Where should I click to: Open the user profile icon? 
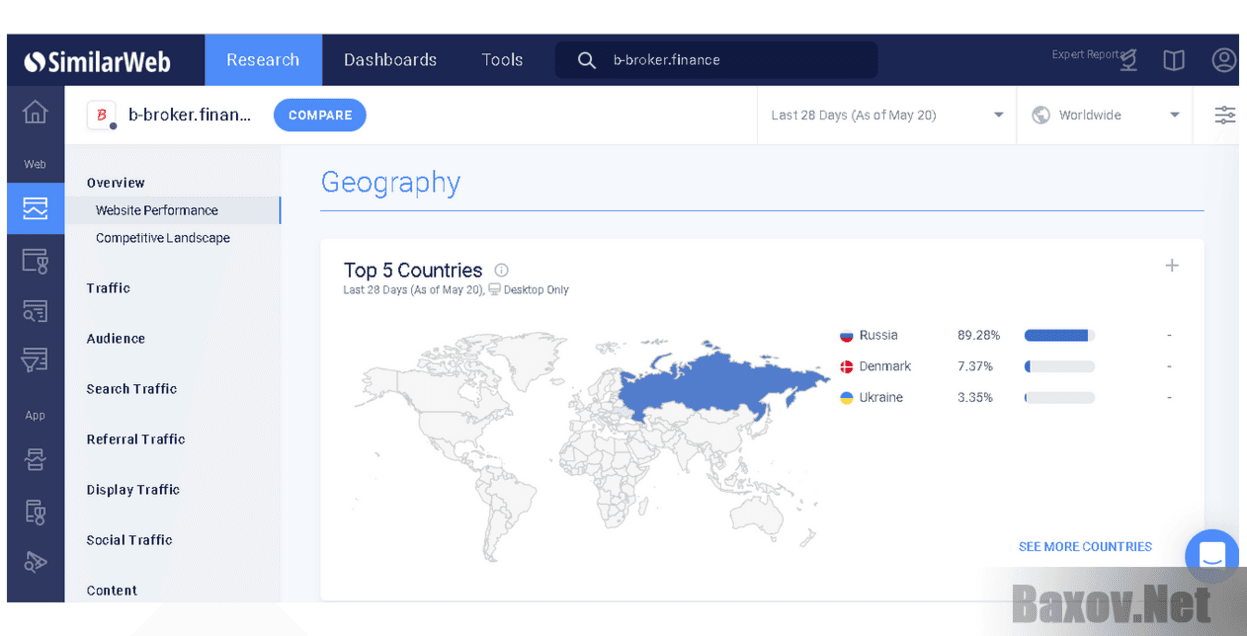(x=1223, y=60)
